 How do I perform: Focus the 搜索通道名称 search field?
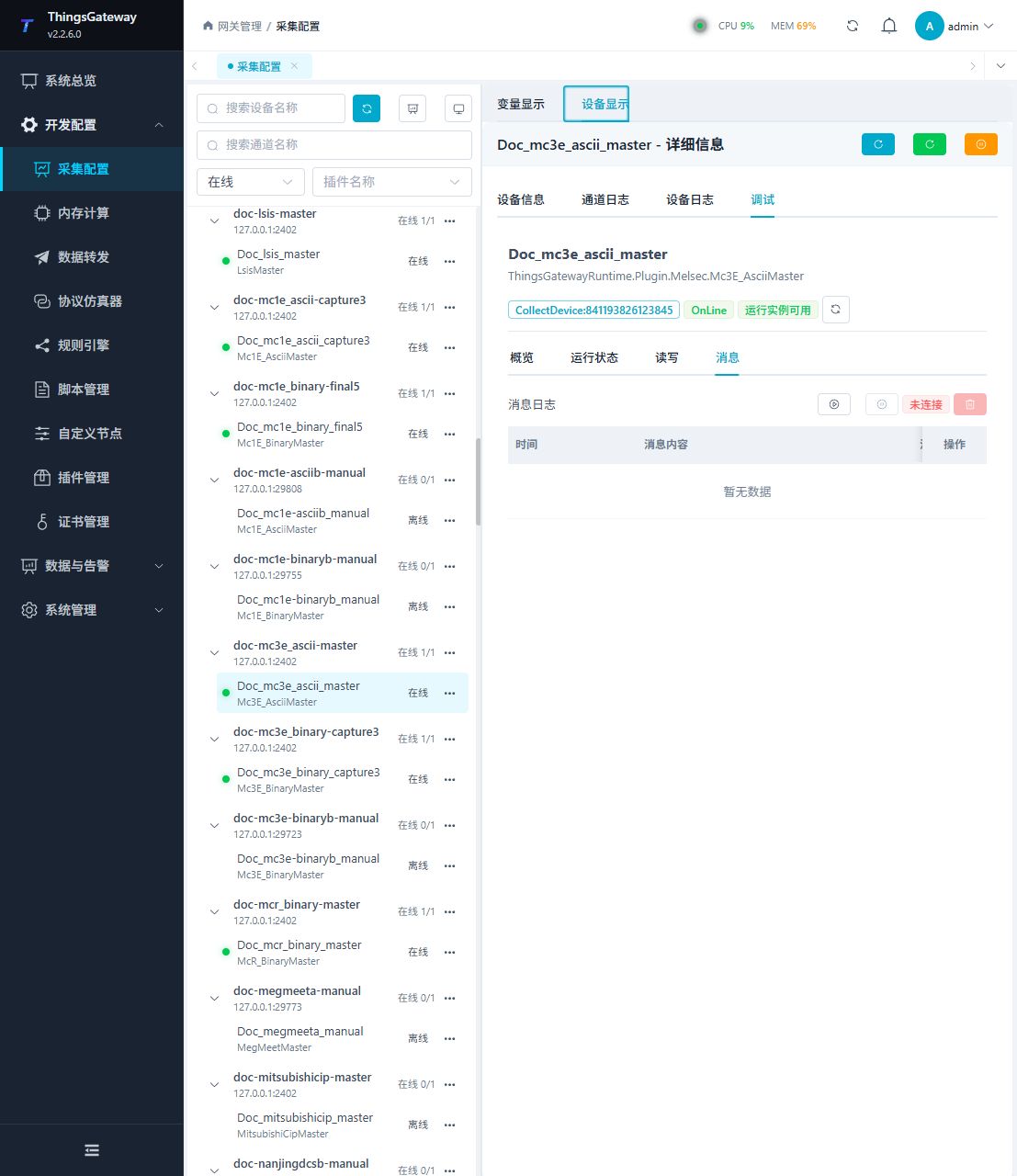[334, 145]
